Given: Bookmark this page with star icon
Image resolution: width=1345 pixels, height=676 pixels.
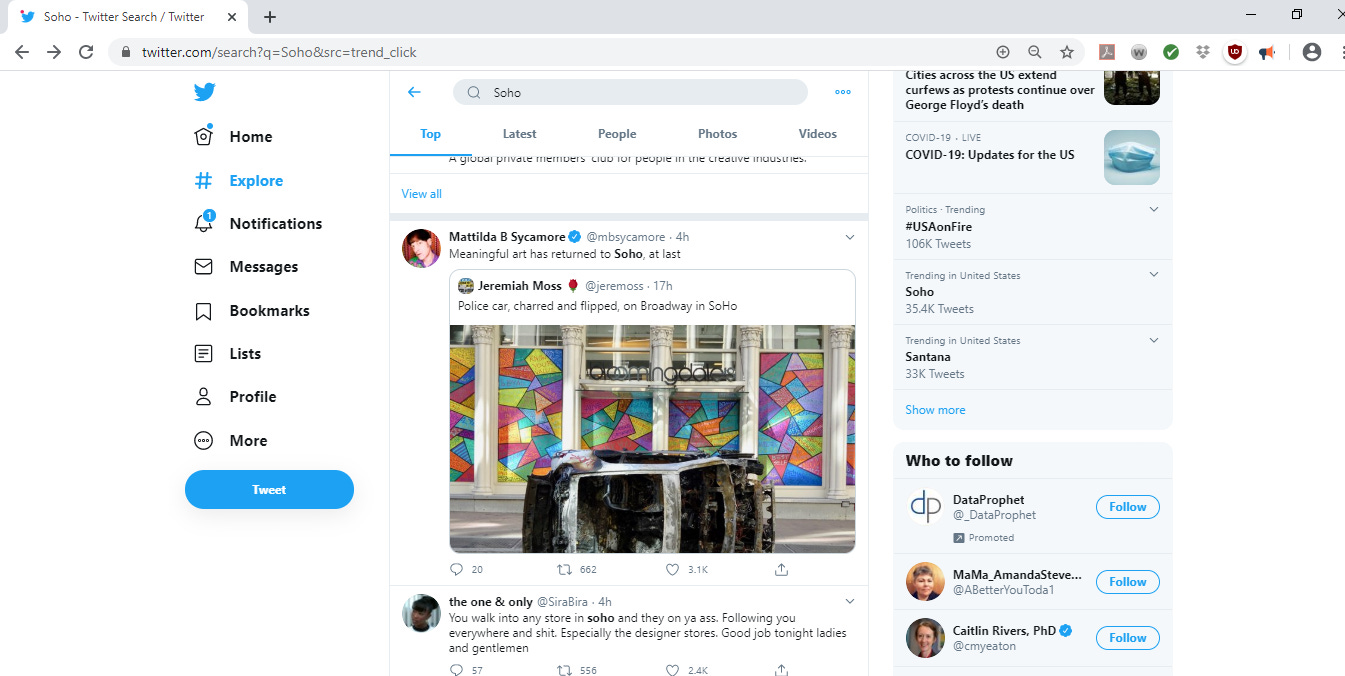Looking at the screenshot, I should click(x=1067, y=52).
